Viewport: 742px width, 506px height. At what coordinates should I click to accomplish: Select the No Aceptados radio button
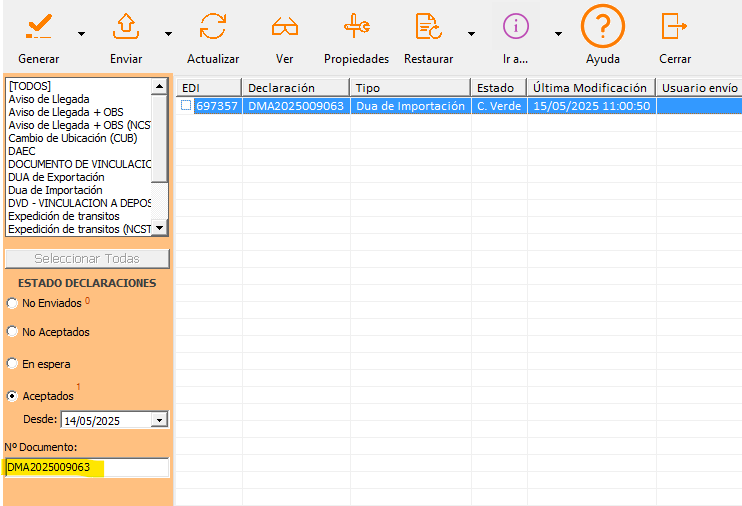(x=12, y=332)
